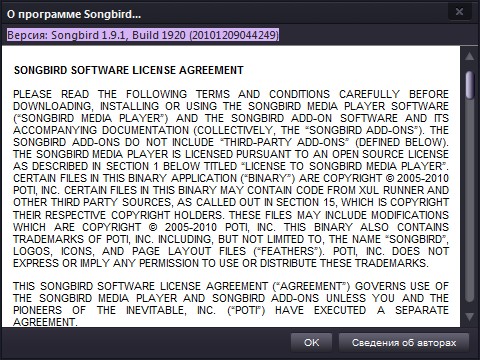The width and height of the screenshot is (480, 360).
Task: Click the OK button
Action: pyautogui.click(x=311, y=342)
